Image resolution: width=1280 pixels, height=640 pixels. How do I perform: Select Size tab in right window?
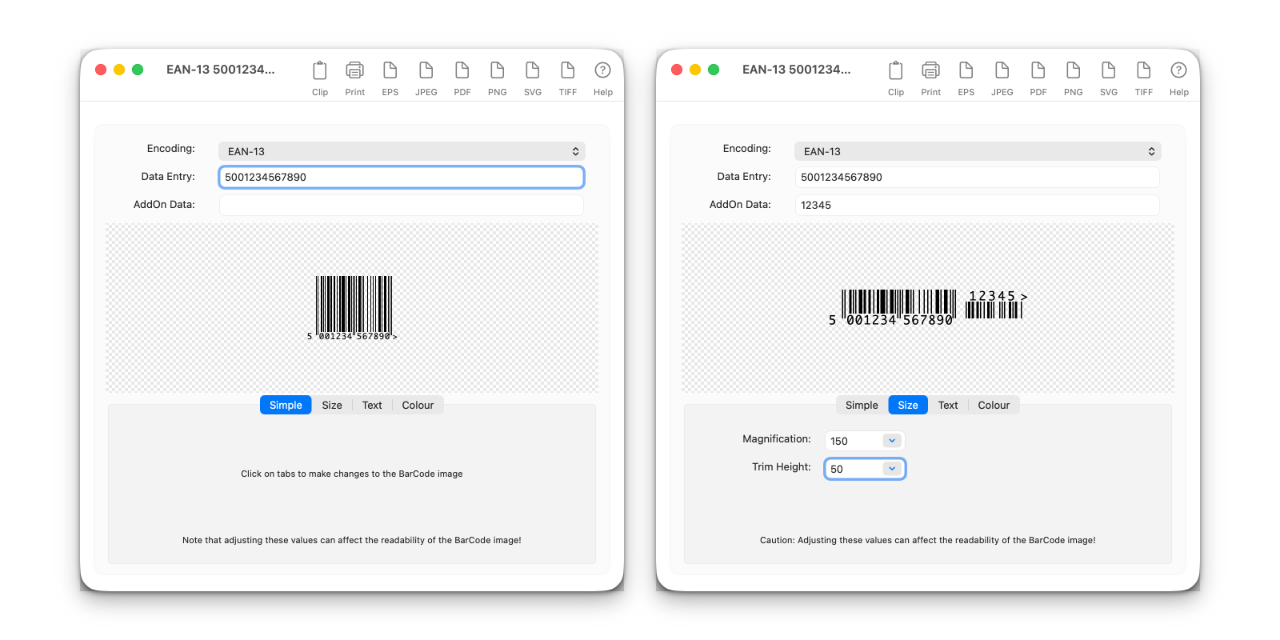click(x=908, y=405)
